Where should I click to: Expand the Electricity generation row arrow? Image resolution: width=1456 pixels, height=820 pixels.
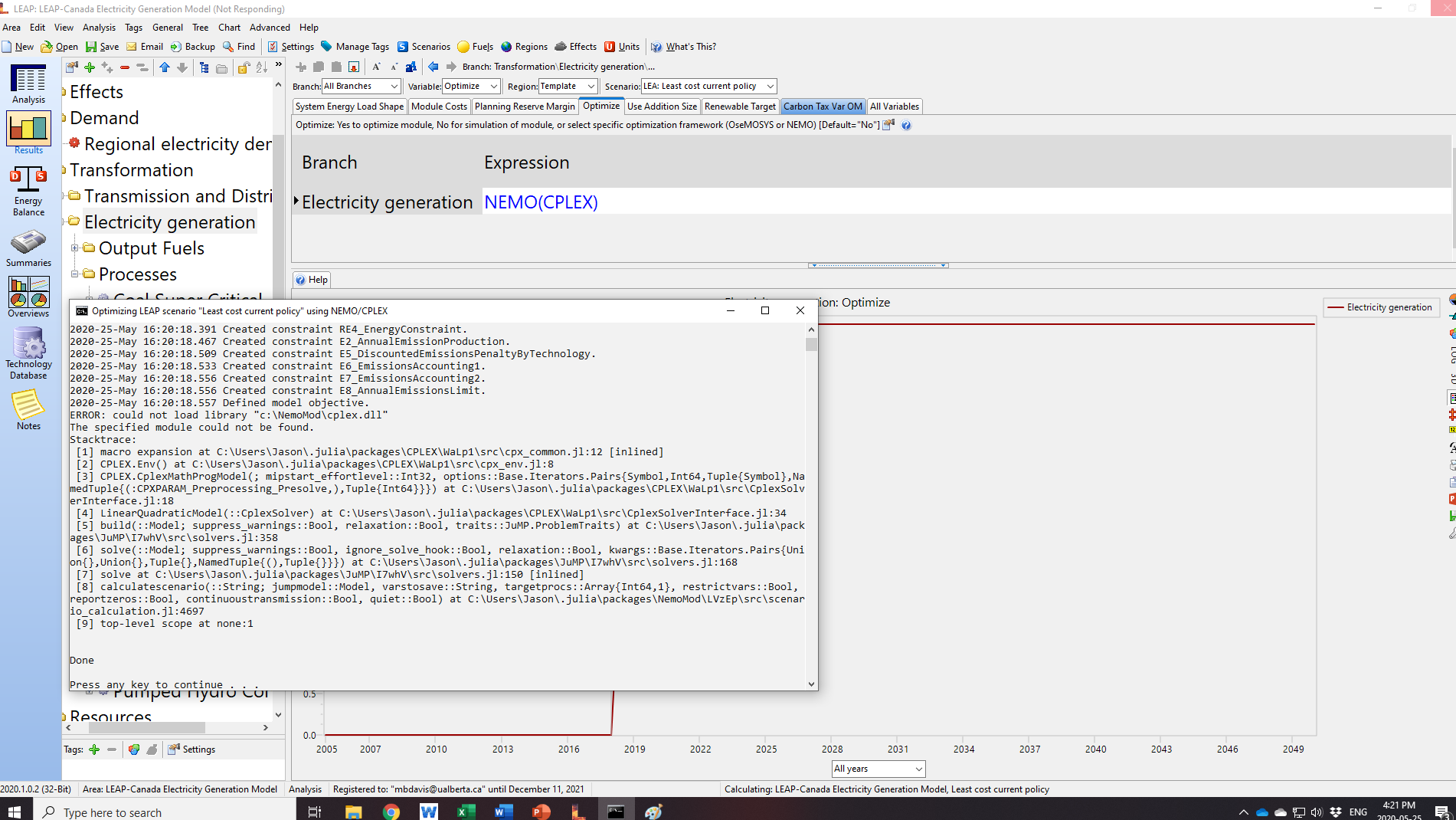tap(296, 201)
